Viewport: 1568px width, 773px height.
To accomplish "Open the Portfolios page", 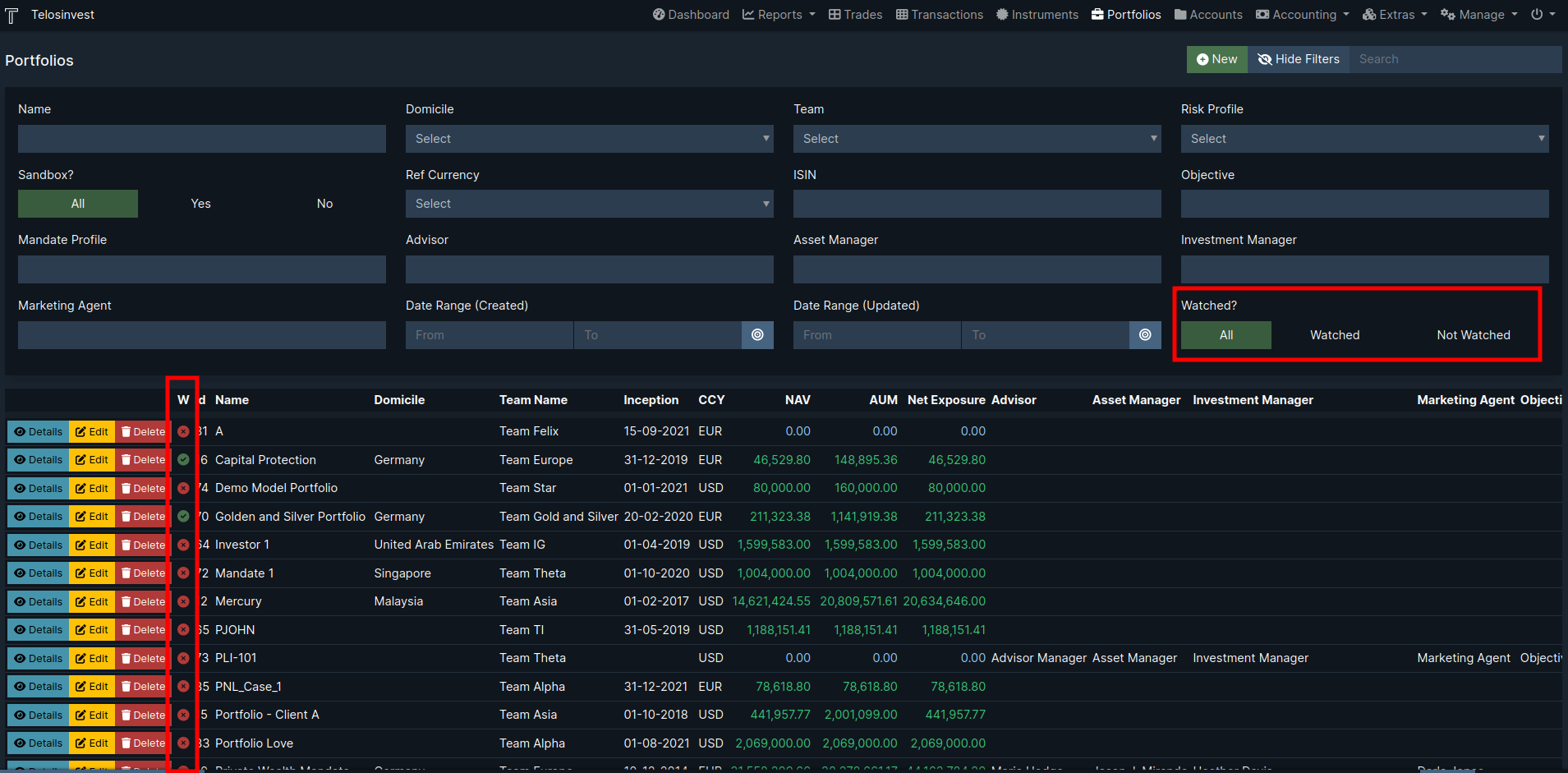I will click(x=1126, y=15).
